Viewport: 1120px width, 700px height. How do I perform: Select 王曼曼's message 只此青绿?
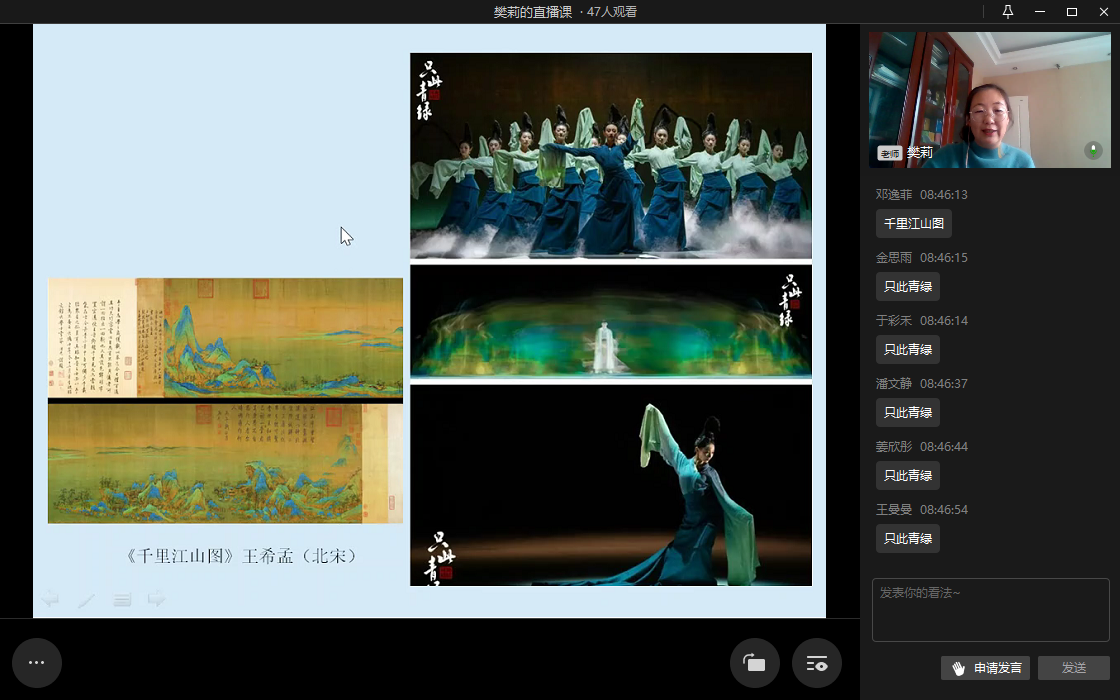click(908, 538)
